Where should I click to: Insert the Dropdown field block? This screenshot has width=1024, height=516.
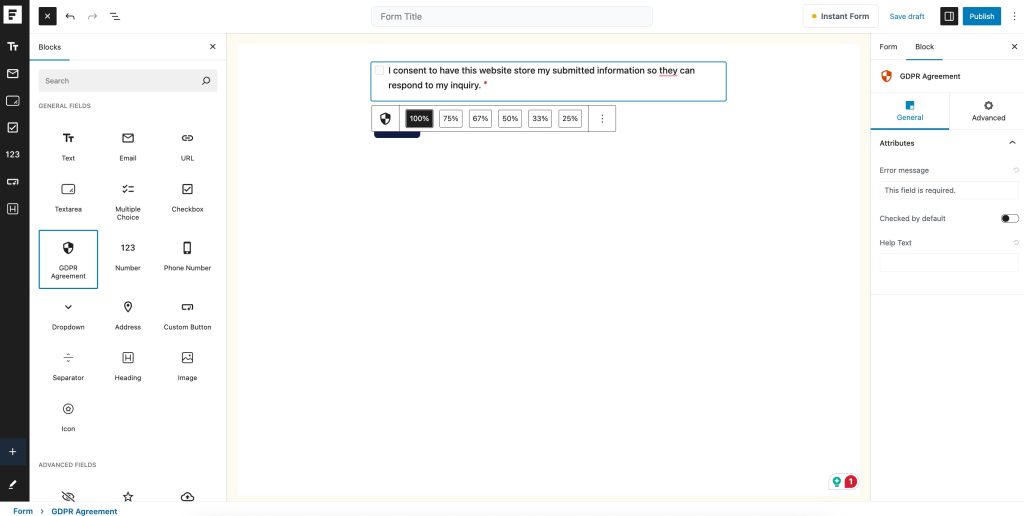[68, 314]
